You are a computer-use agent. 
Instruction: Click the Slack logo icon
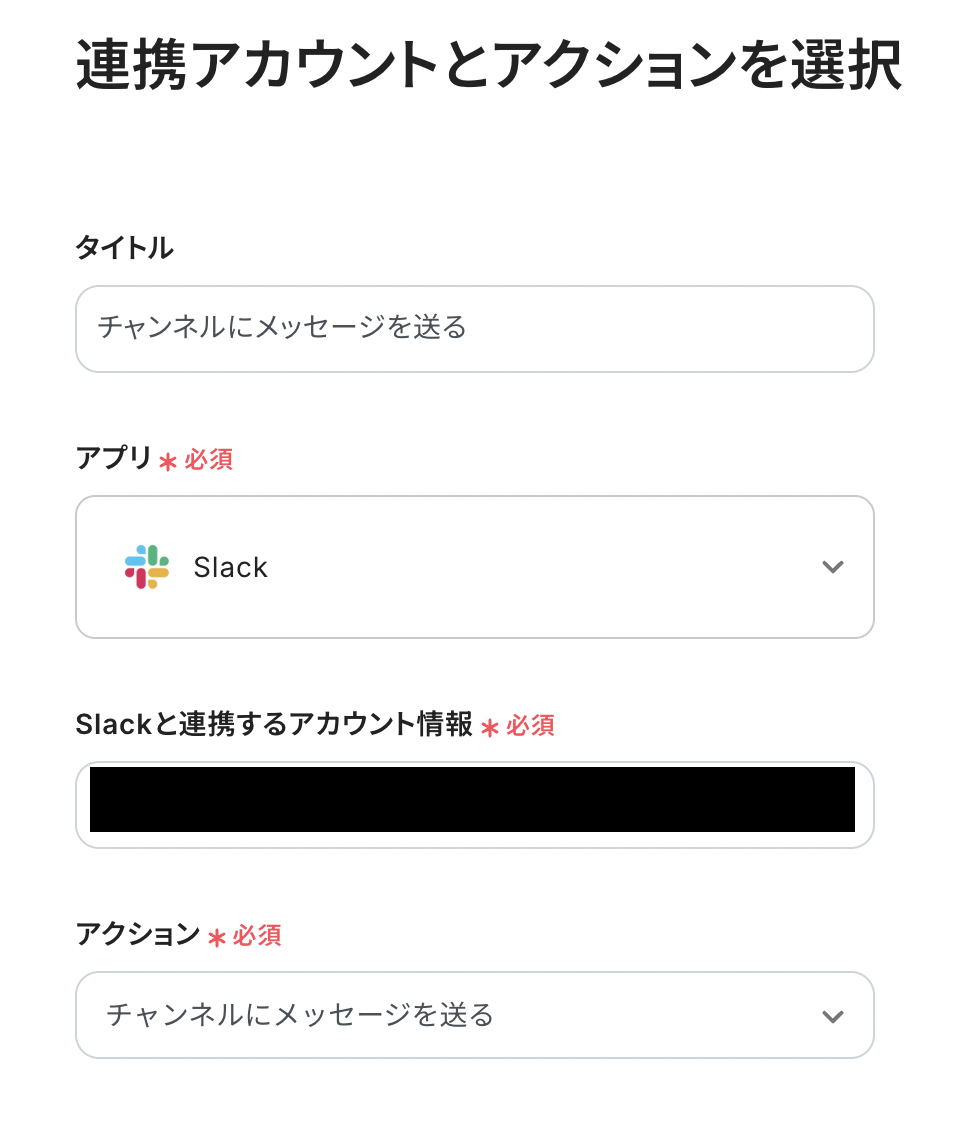[147, 567]
